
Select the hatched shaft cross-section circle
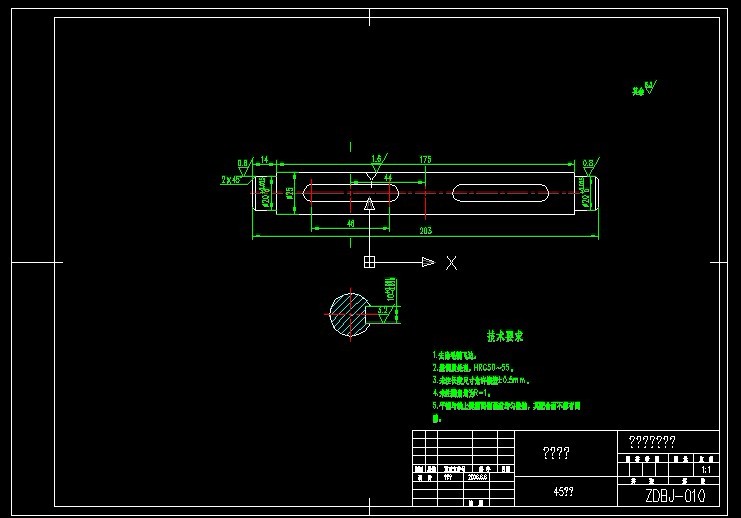click(x=349, y=313)
